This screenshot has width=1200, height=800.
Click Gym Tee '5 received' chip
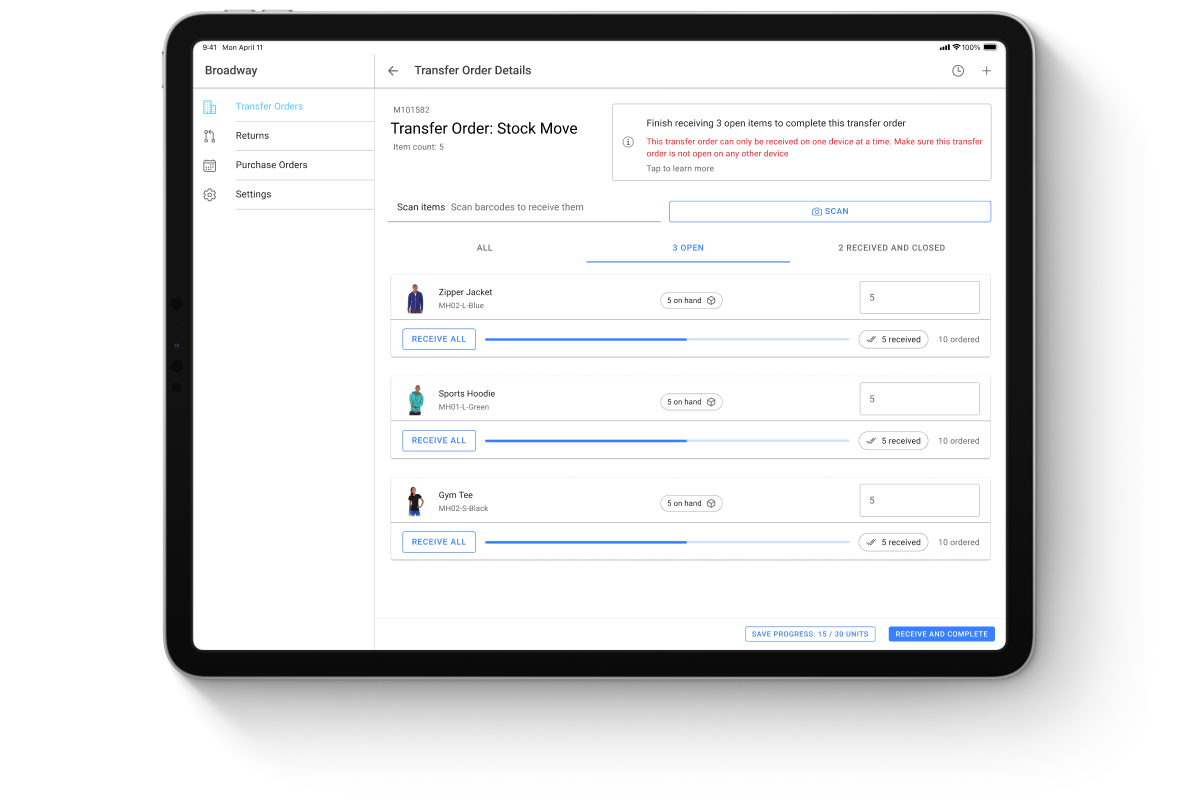coord(893,542)
